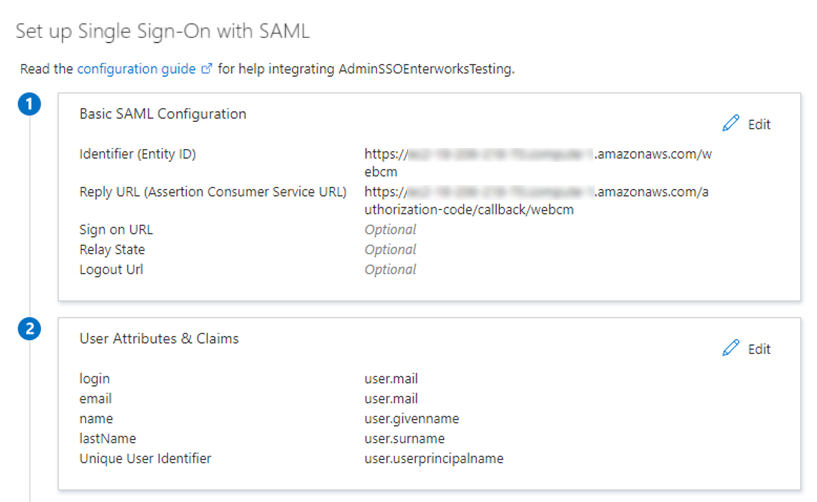This screenshot has height=502, width=817.
Task: Select the Identifier (Entity ID) URL value
Action: (540, 162)
